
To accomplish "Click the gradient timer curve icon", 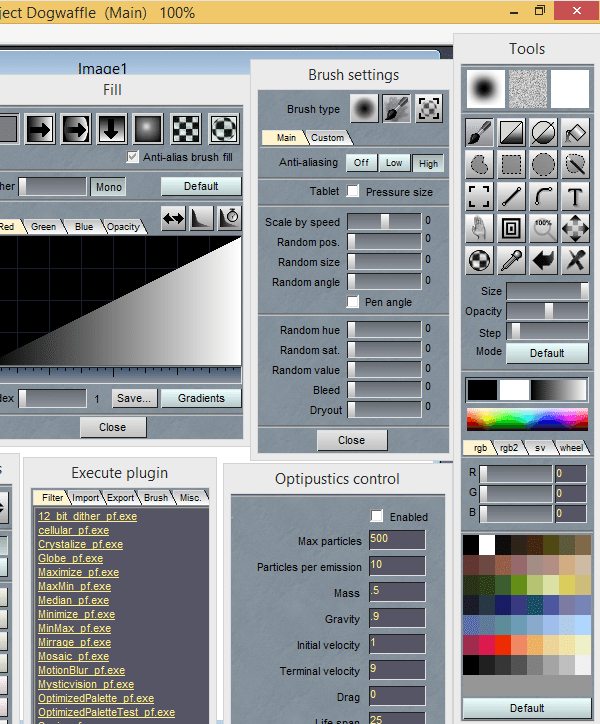I will (230, 218).
